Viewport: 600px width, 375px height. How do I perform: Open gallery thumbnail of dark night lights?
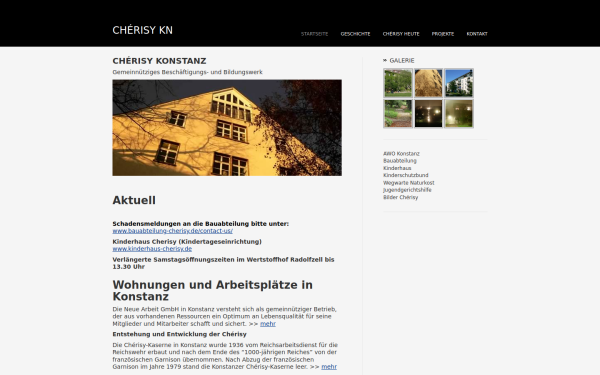[428, 113]
